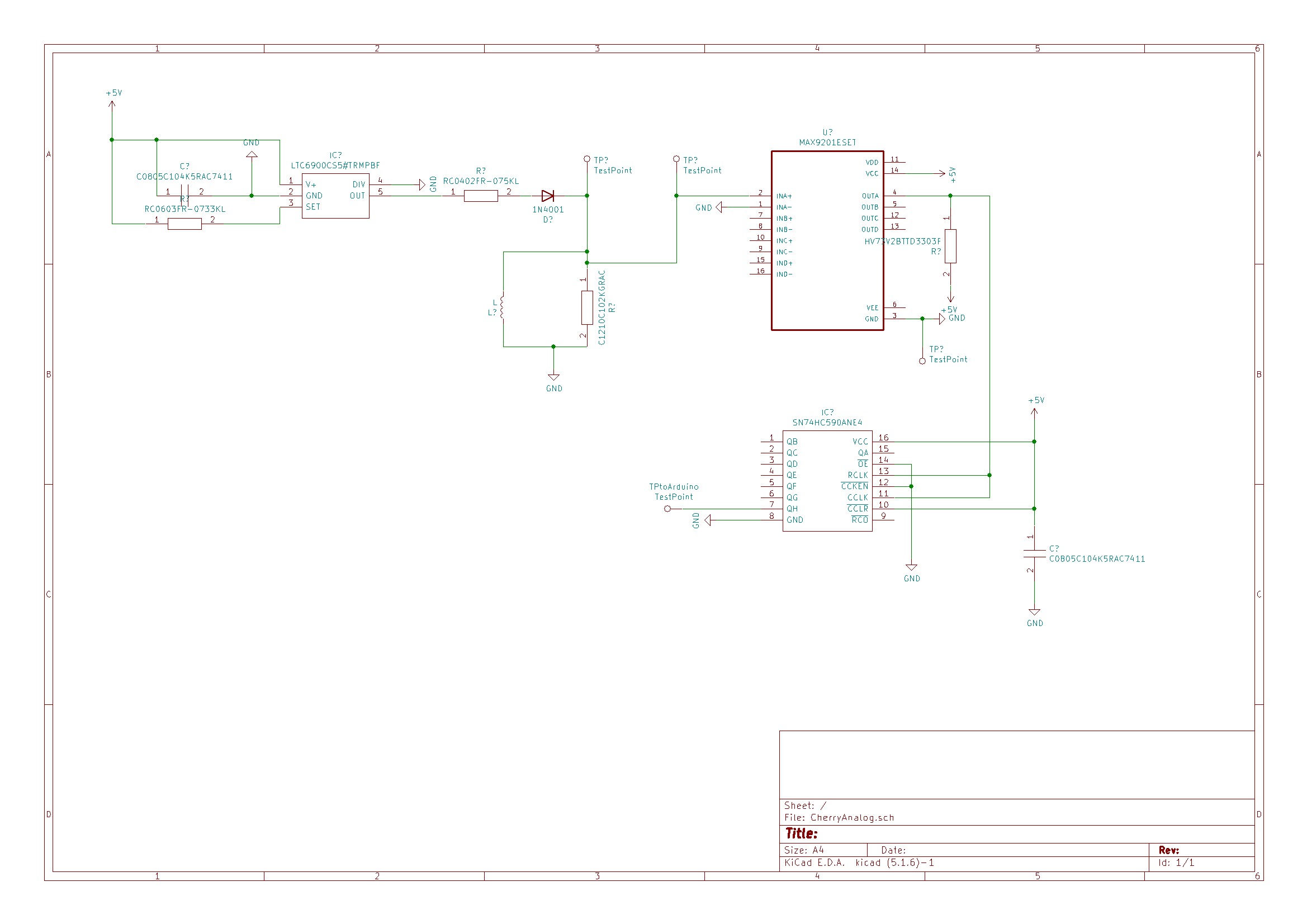Select the RC0603FR-0733KL resistor symbol

click(x=184, y=224)
